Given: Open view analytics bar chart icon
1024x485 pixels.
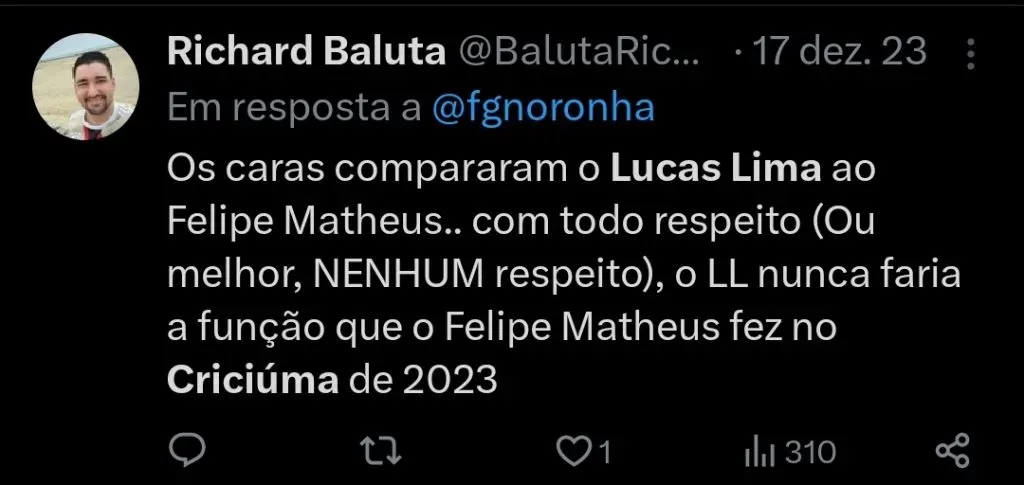Looking at the screenshot, I should pos(759,452).
